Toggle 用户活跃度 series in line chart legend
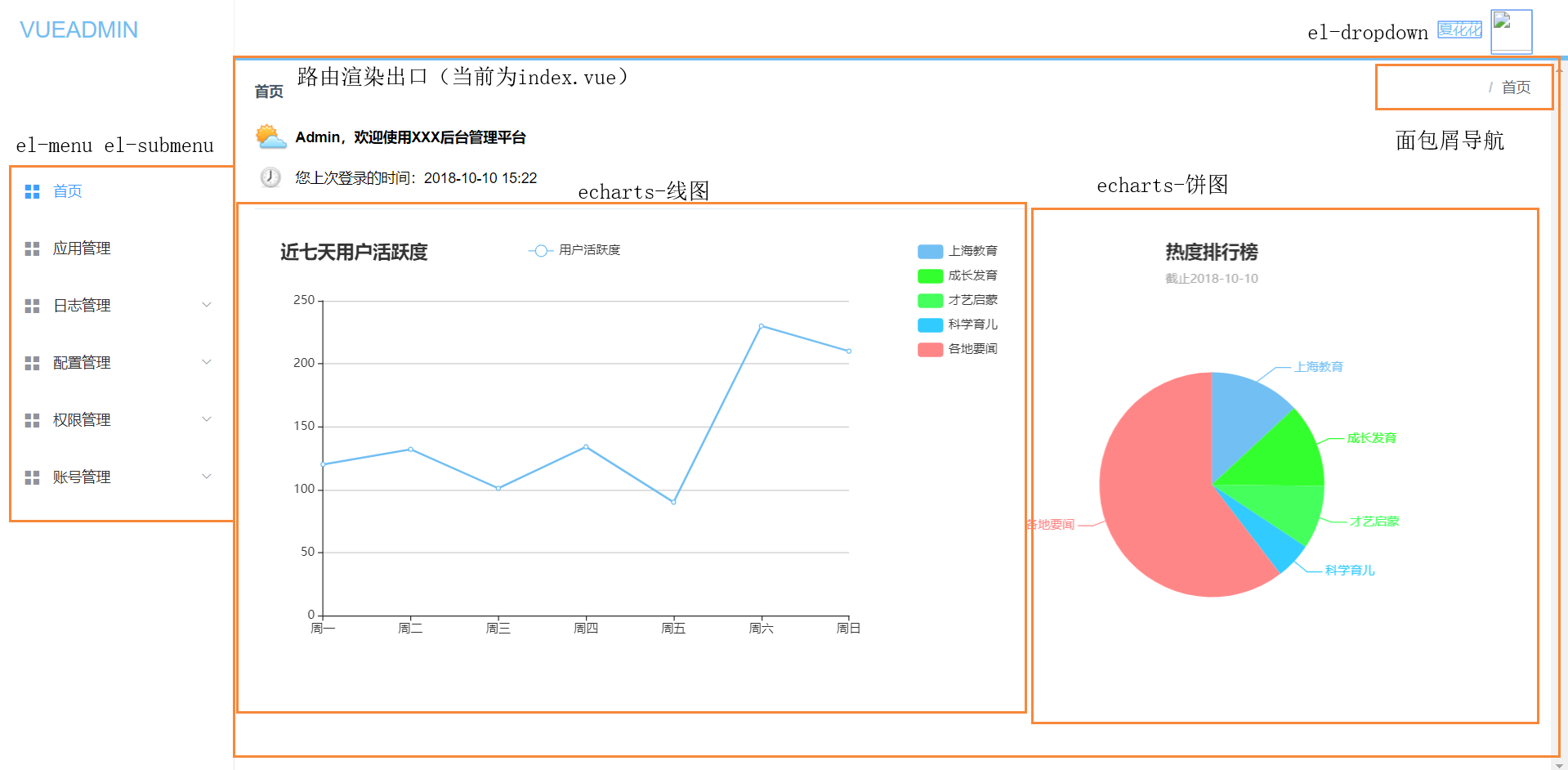 click(x=574, y=250)
